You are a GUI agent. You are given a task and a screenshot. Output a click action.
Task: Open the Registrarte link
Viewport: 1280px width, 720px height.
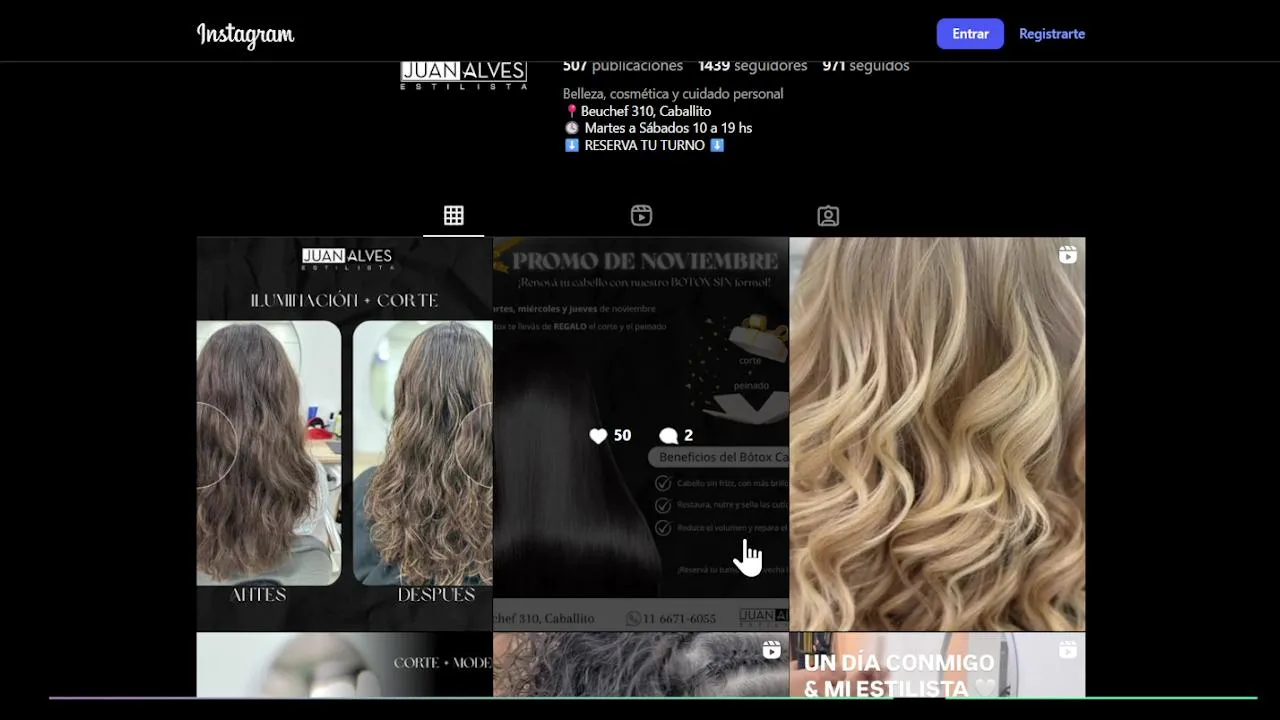[x=1052, y=34]
